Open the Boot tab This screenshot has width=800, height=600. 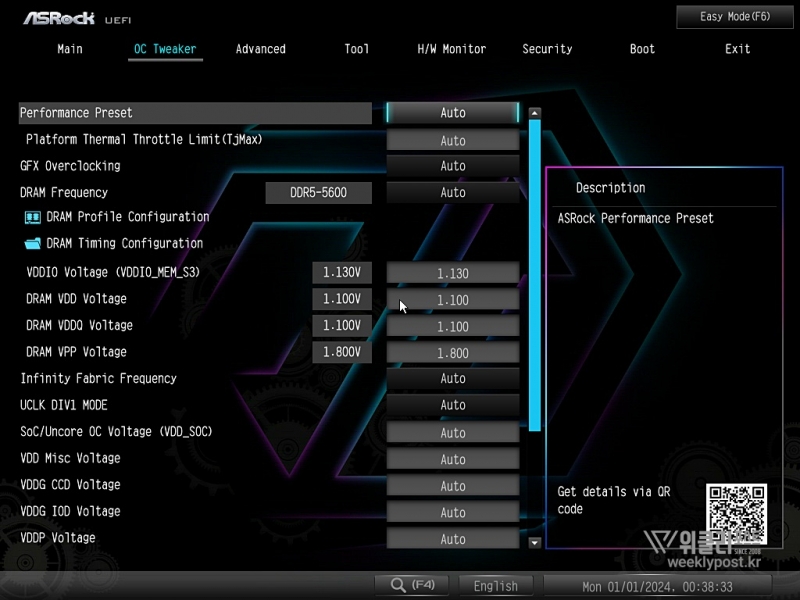point(642,49)
